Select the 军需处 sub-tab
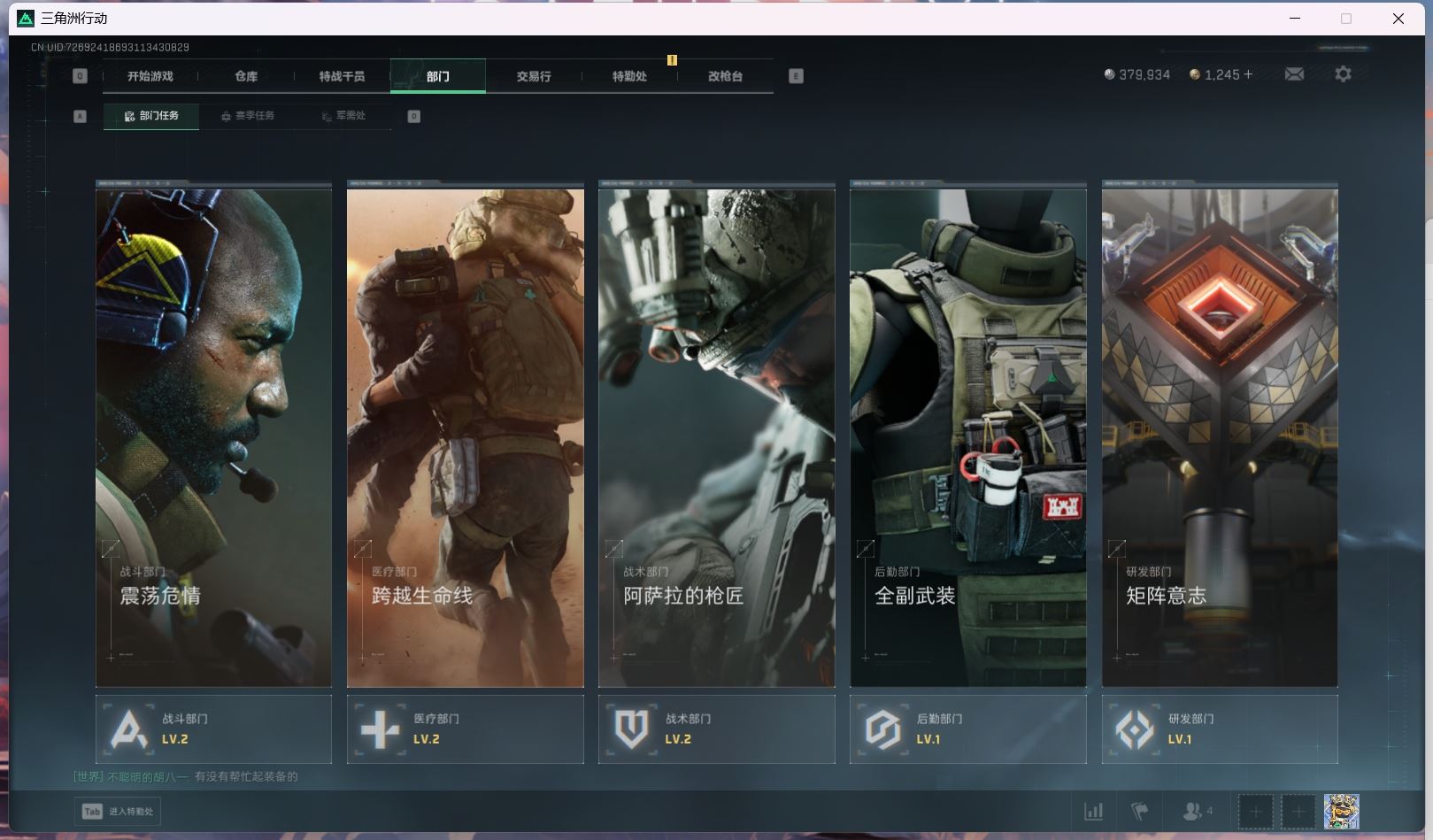This screenshot has height=840, width=1433. click(344, 116)
